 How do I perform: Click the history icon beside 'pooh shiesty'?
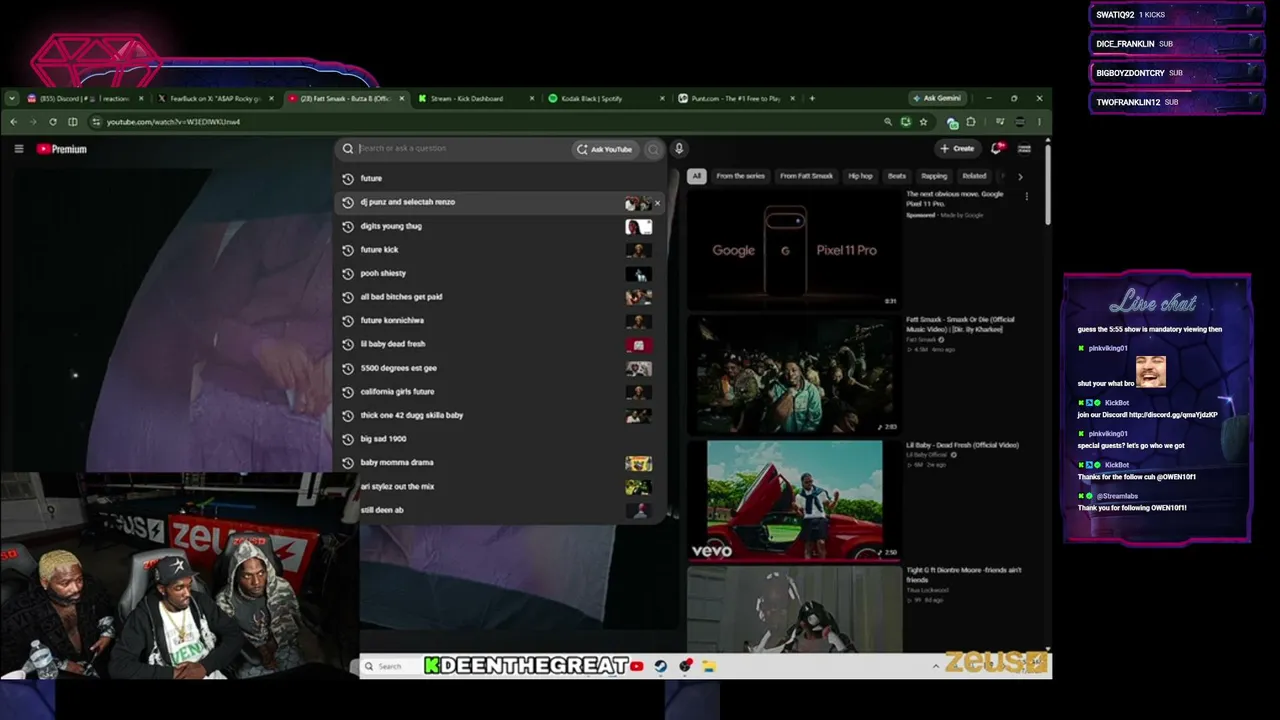pyautogui.click(x=347, y=273)
